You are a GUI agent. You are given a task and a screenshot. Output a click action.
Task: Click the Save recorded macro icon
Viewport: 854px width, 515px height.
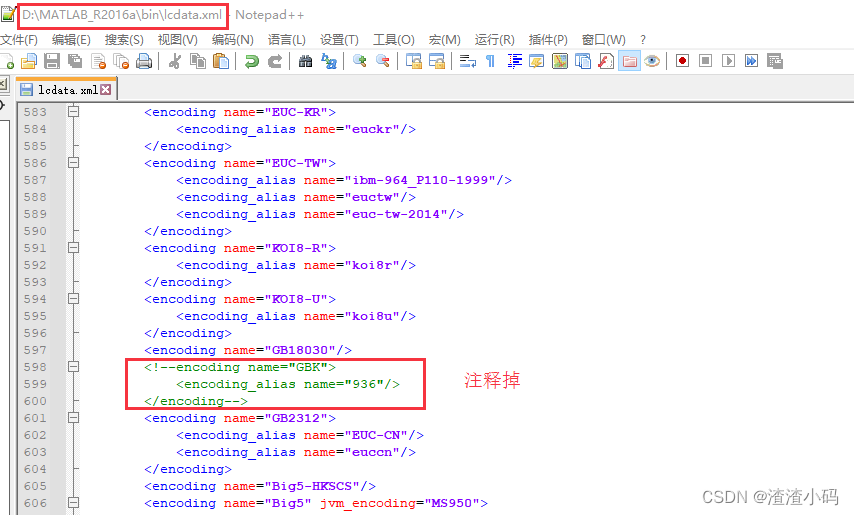tap(774, 61)
